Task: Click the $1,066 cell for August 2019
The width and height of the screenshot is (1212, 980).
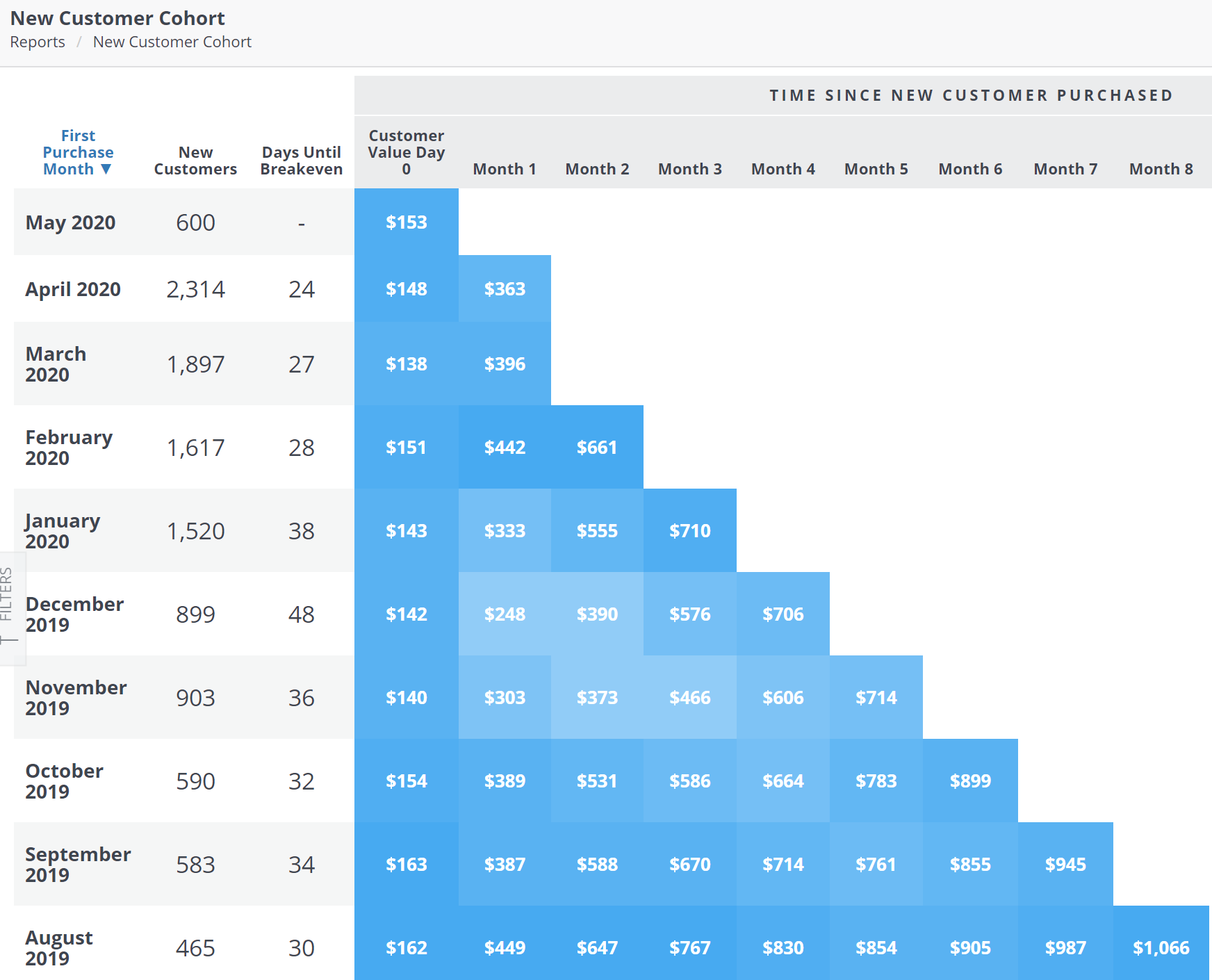Action: (1161, 947)
